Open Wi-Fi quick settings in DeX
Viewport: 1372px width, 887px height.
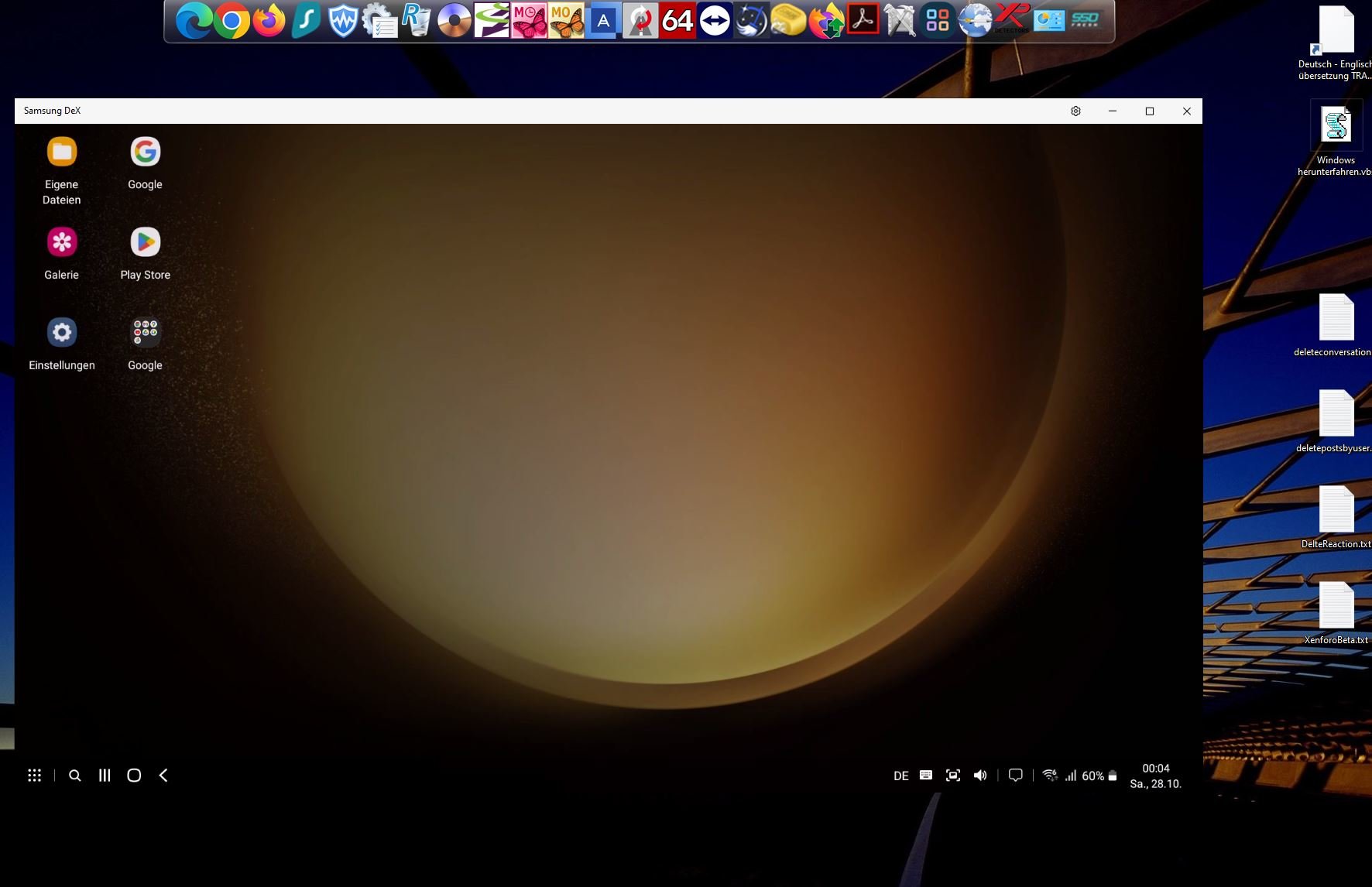(1050, 776)
